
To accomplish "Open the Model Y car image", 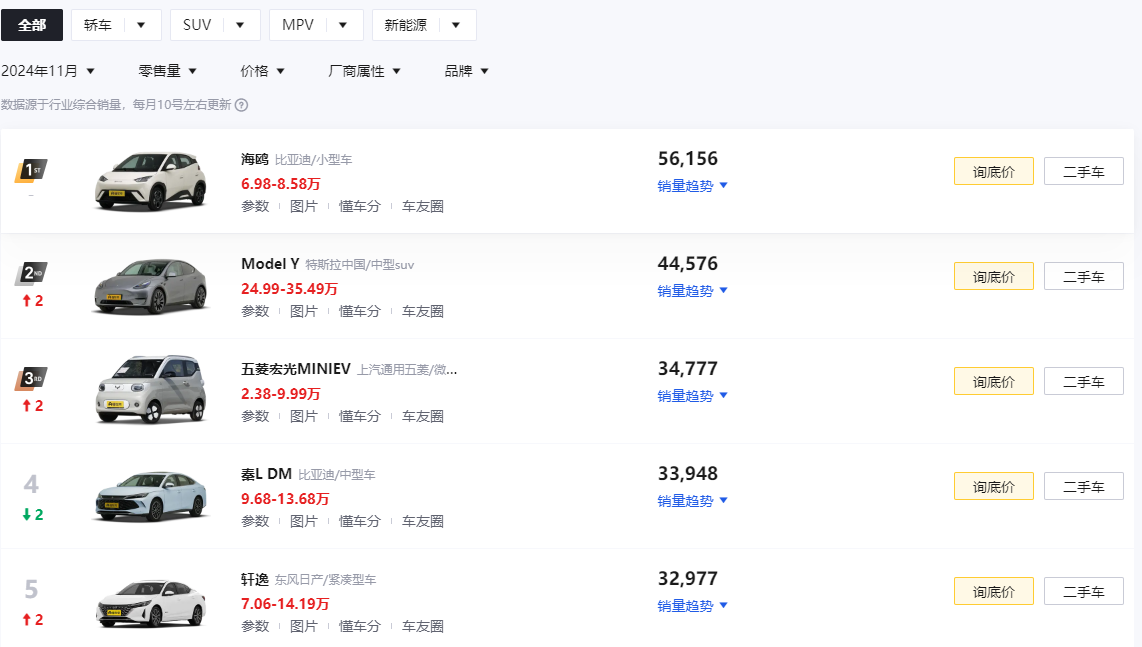I will click(x=150, y=285).
